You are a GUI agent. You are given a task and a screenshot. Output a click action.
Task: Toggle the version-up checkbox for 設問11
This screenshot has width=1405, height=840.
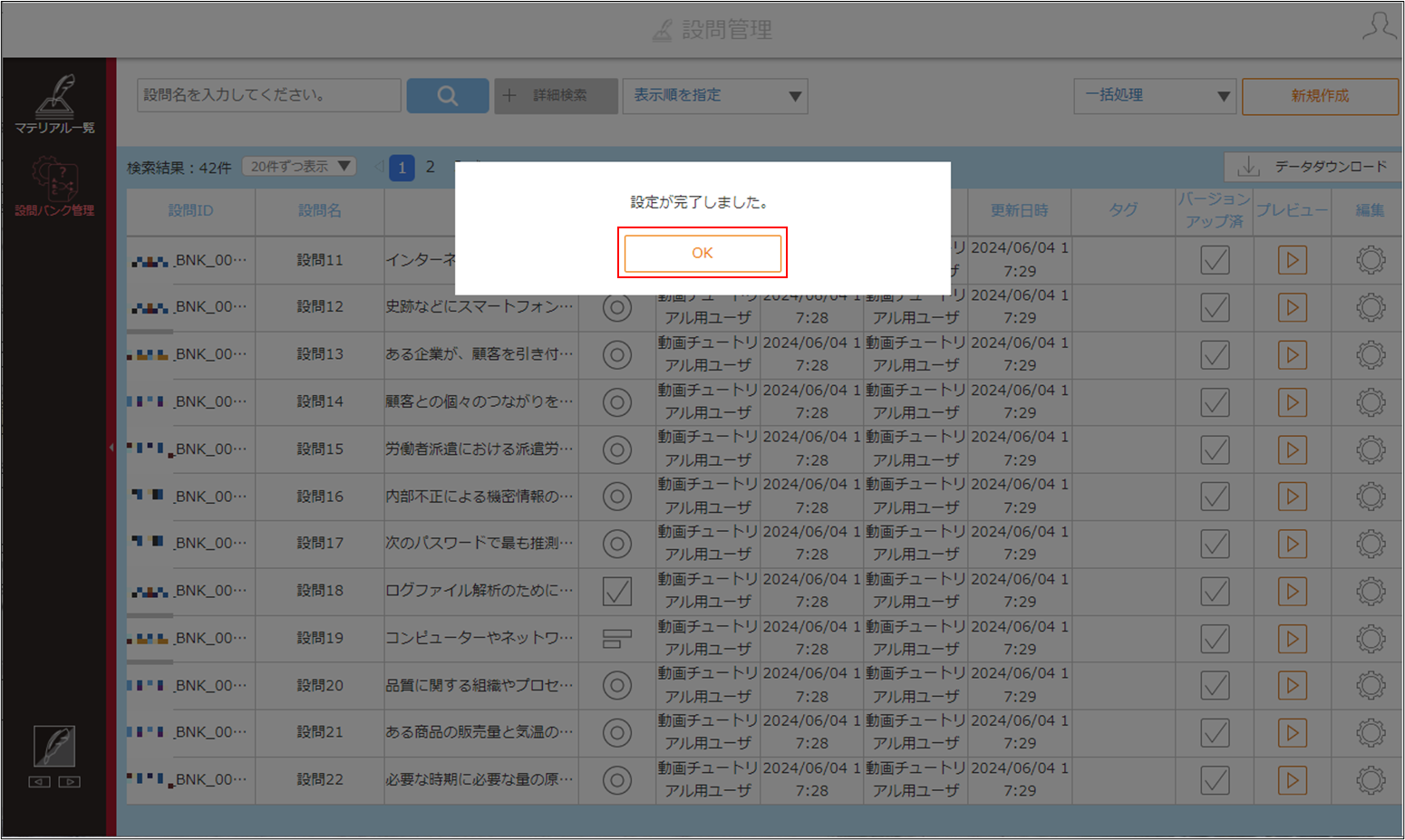[1215, 260]
